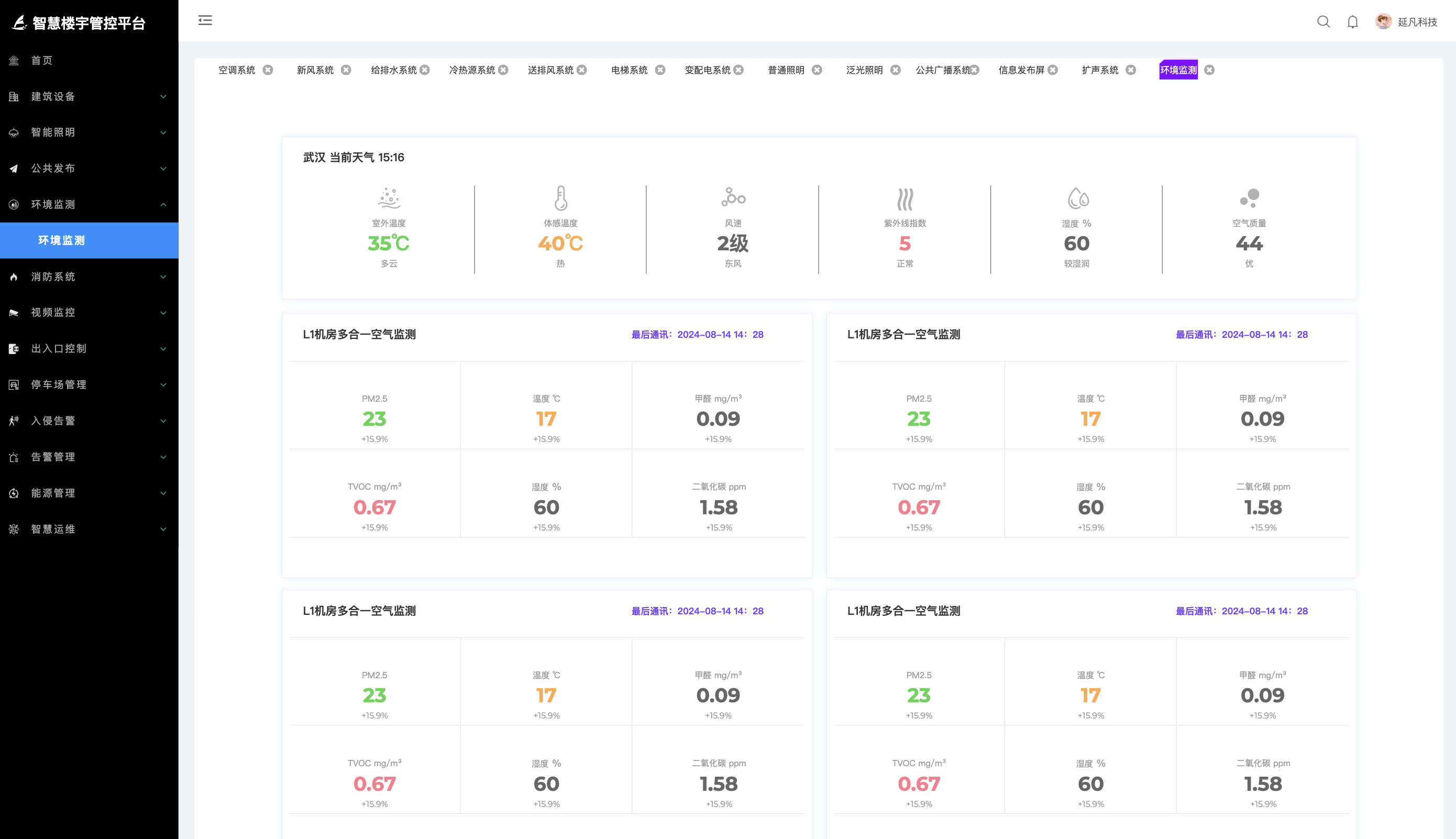
Task: Switch to the 新风系统 tab
Action: pyautogui.click(x=315, y=70)
